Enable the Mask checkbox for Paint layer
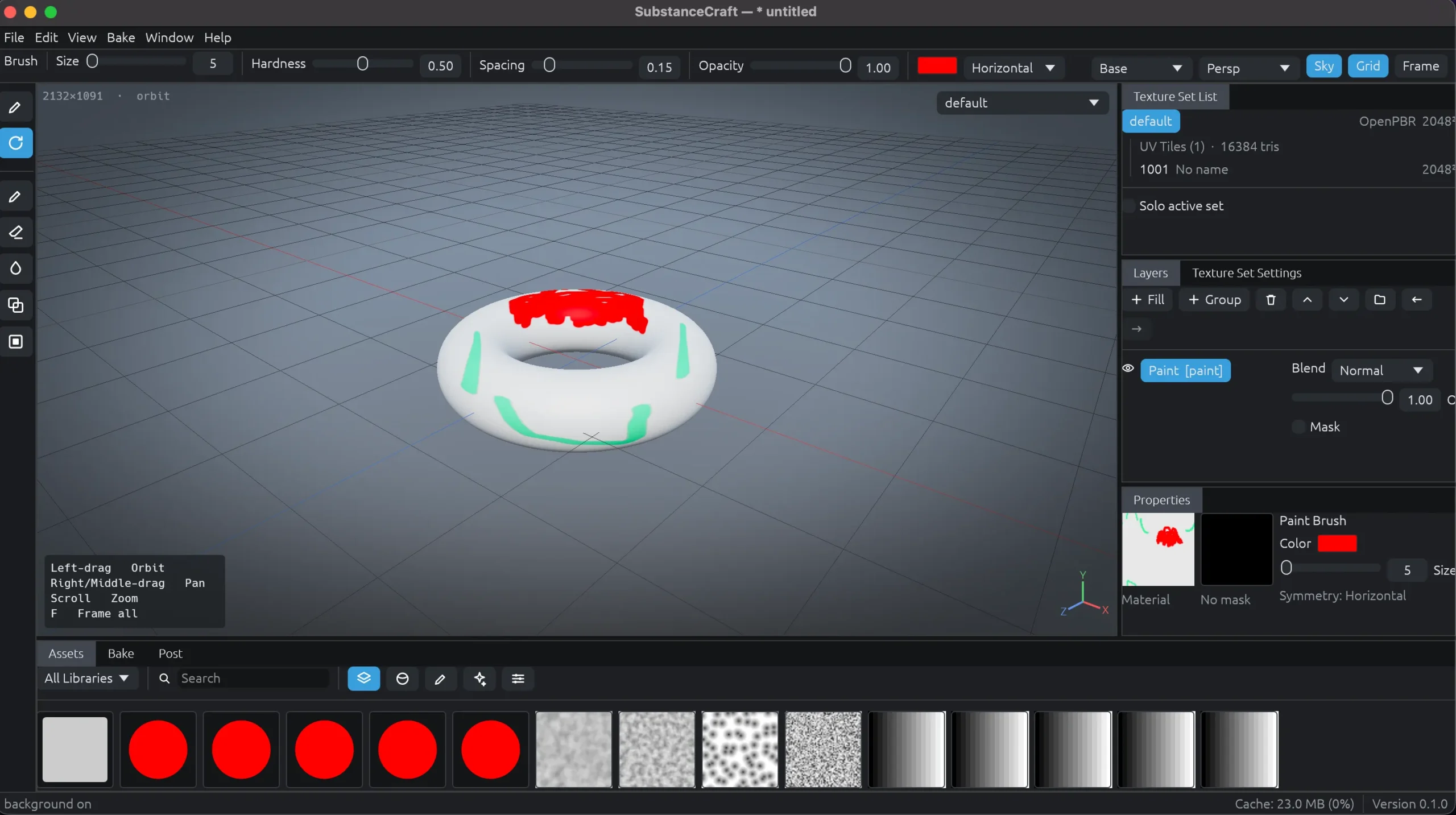 tap(1298, 427)
